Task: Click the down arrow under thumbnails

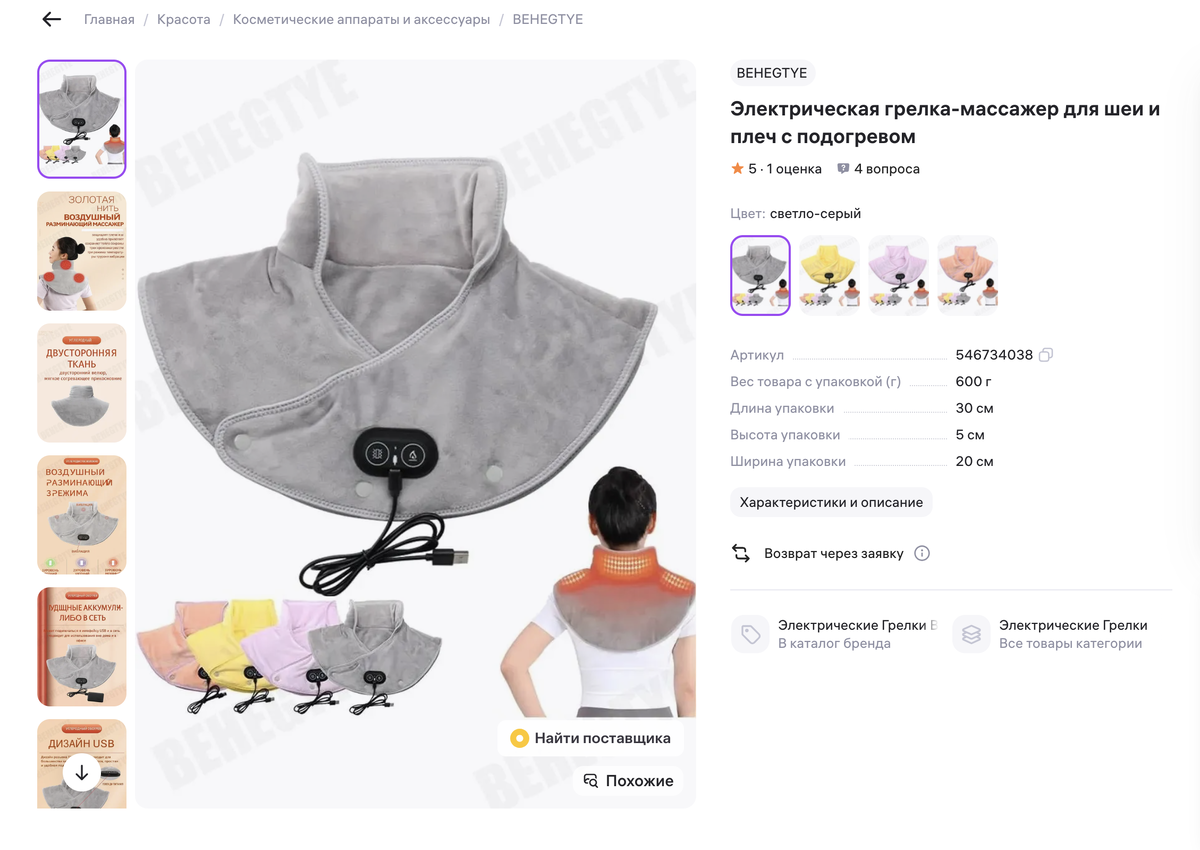Action: tap(82, 772)
